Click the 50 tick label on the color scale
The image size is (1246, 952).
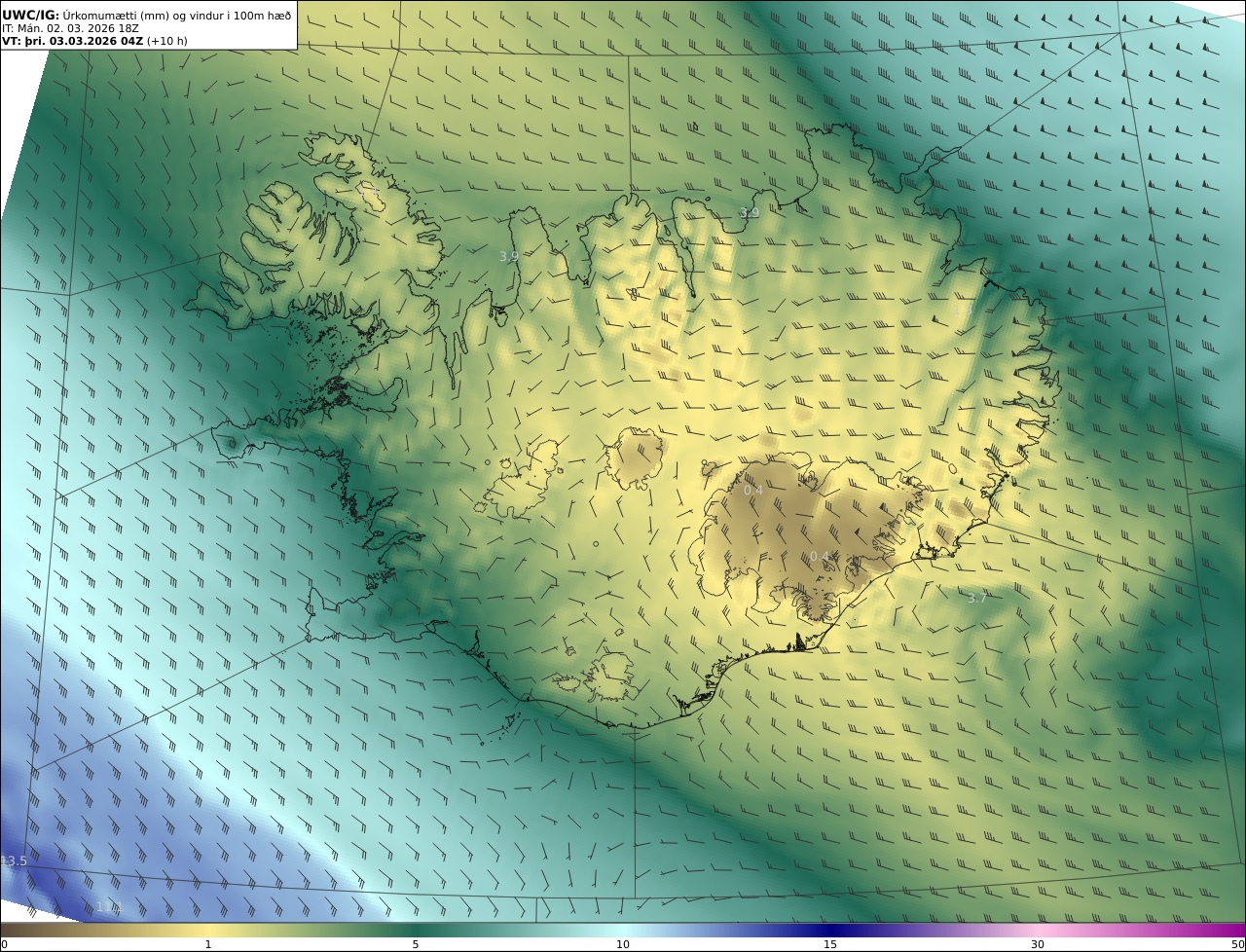click(1237, 944)
